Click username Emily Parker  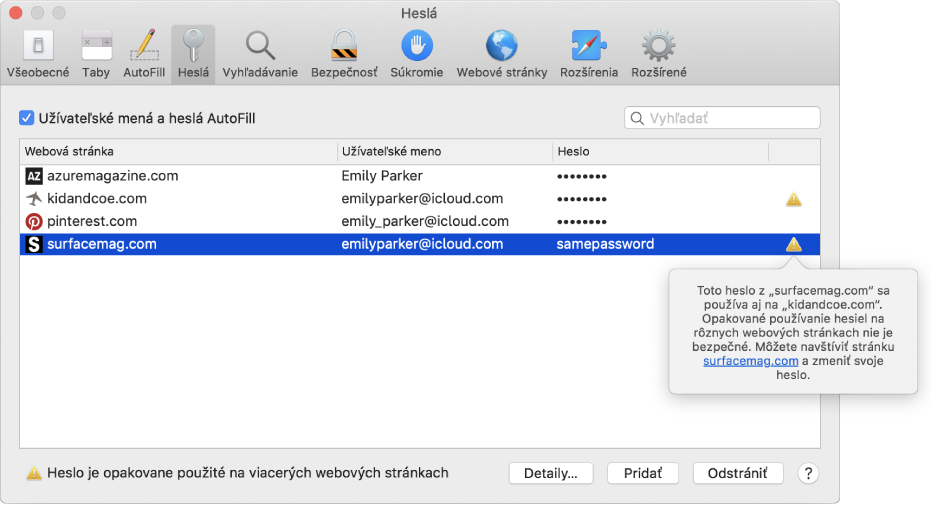click(x=382, y=176)
